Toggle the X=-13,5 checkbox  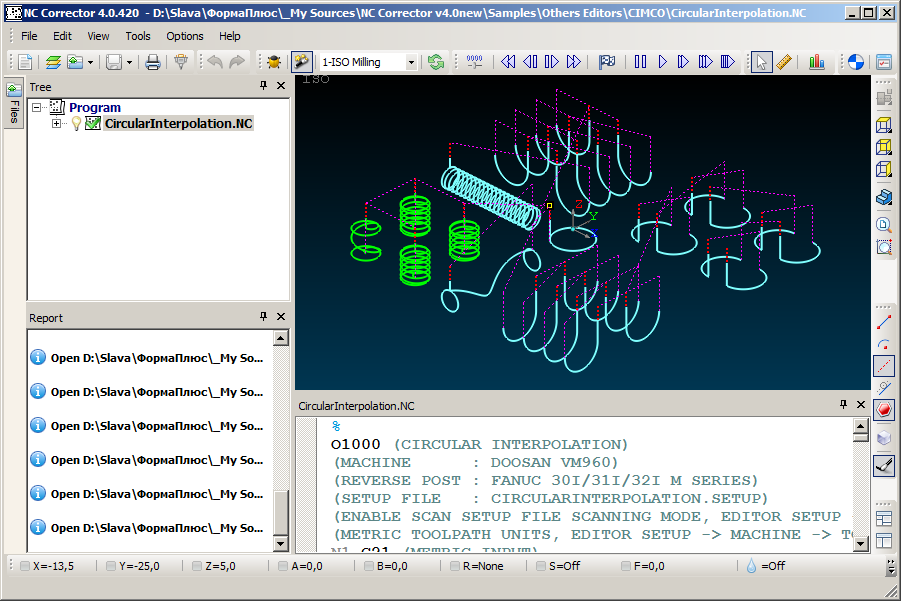point(24,566)
